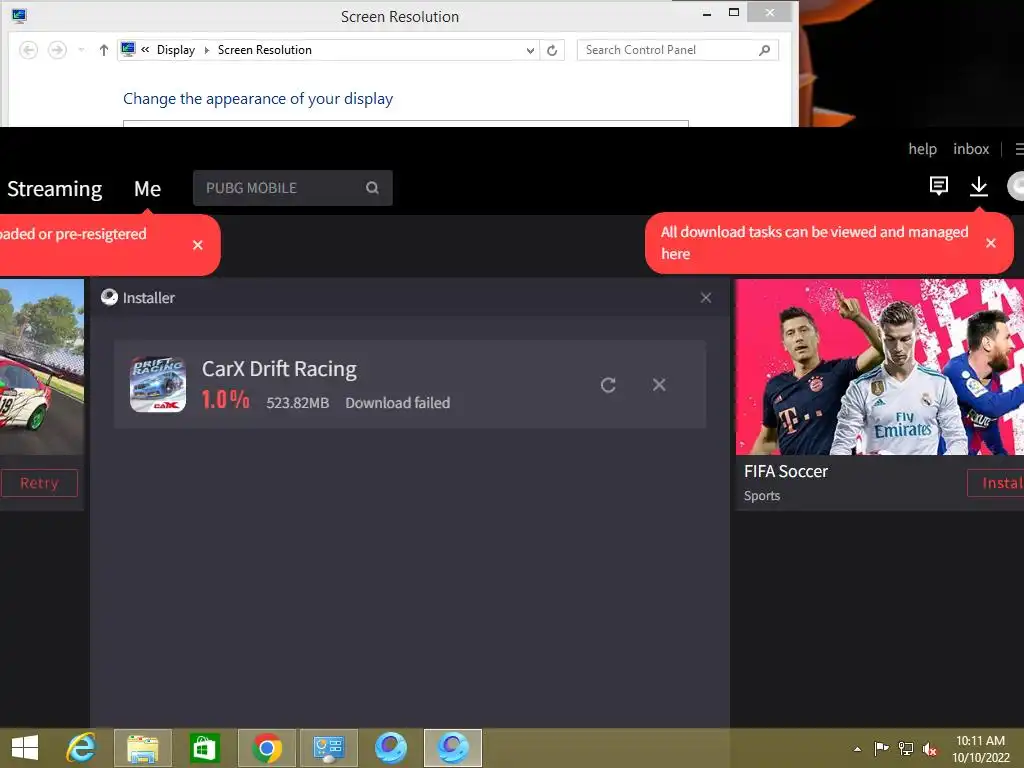Click the CarX Drift Racing title text
Viewport: 1024px width, 768px height.
pyautogui.click(x=279, y=369)
